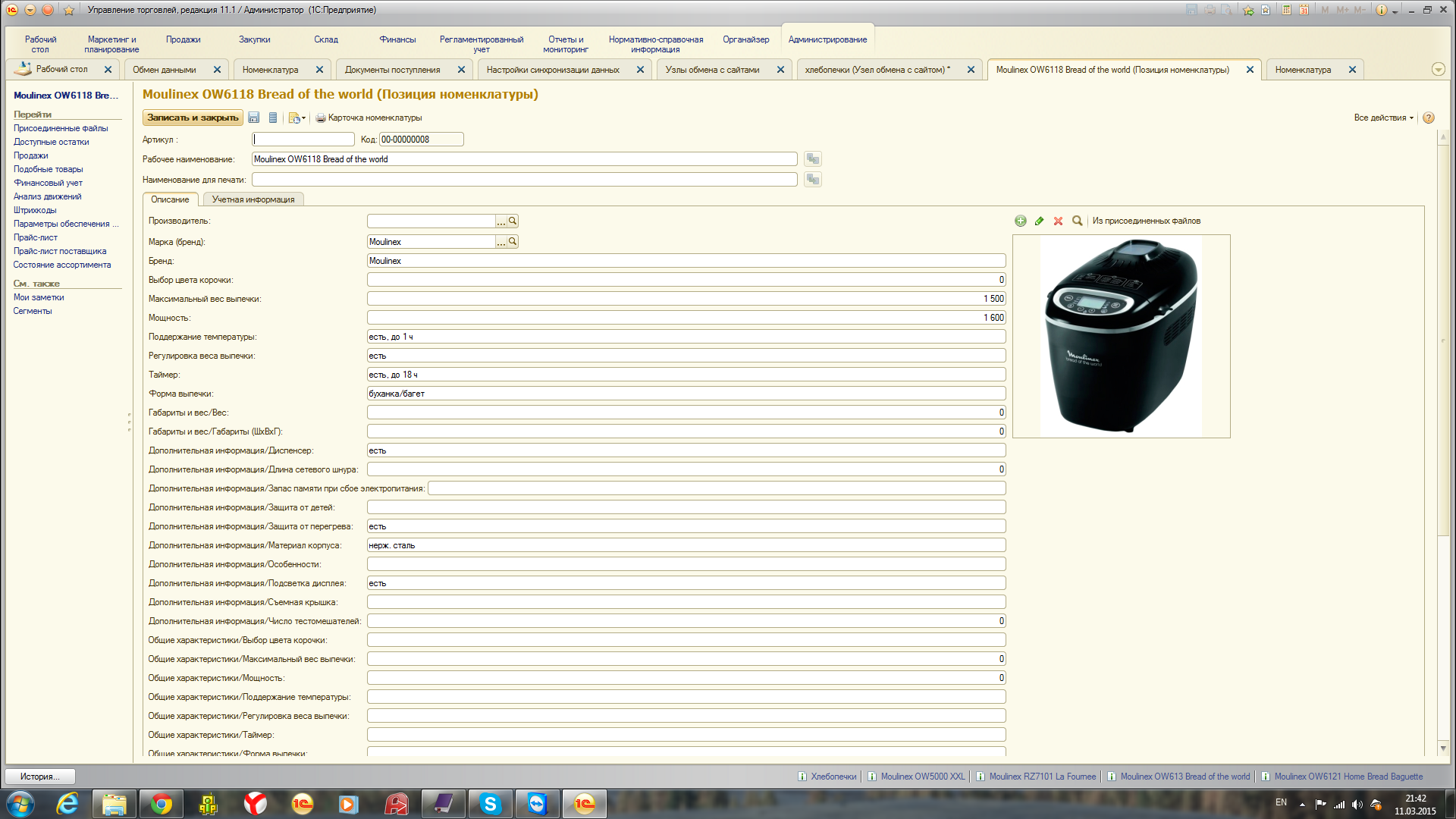Click the green pencil edit-image icon
Image resolution: width=1456 pixels, height=819 pixels.
coord(1039,221)
